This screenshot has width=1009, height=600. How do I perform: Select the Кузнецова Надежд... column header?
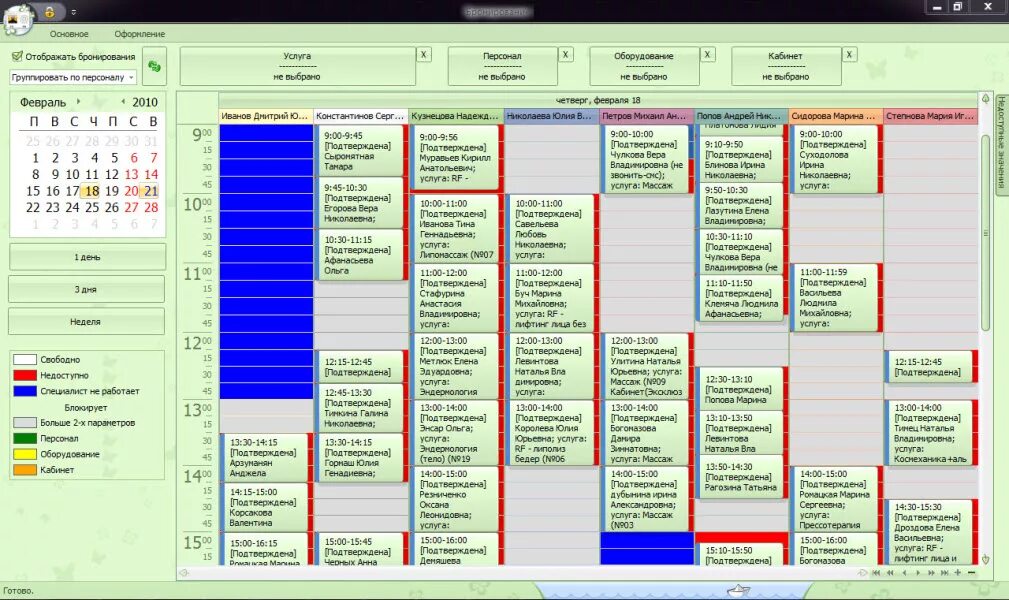[456, 116]
